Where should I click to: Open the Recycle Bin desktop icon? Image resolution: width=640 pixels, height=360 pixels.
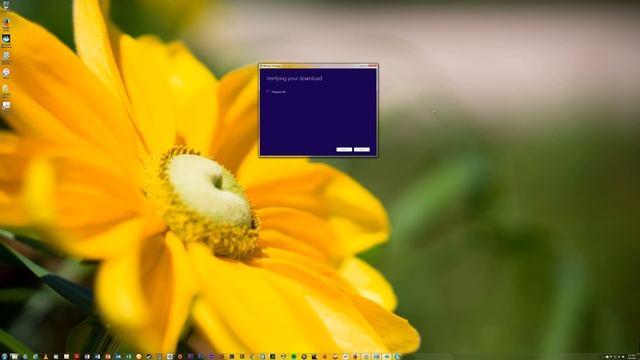(6, 5)
